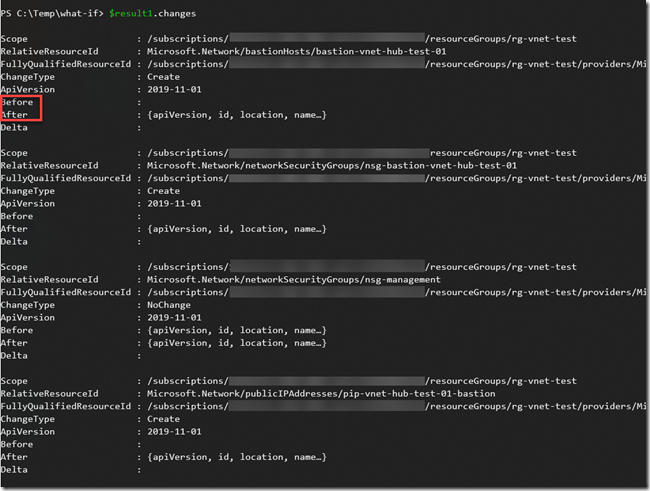
Task: Click pip-vnet-hub-test-01-bastion resource ID value
Action: pos(321,394)
